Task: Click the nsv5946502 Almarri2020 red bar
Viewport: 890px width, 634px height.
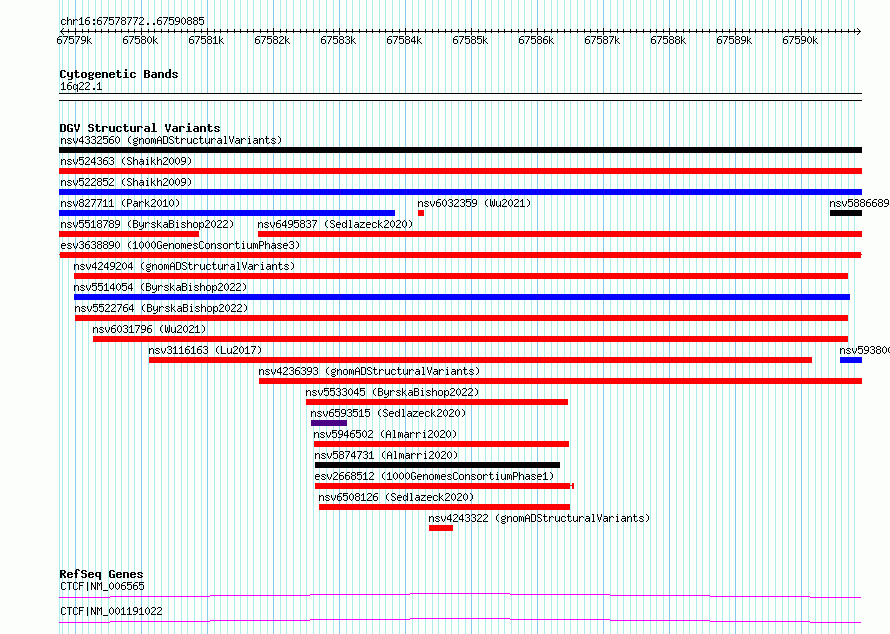Action: coord(441,444)
